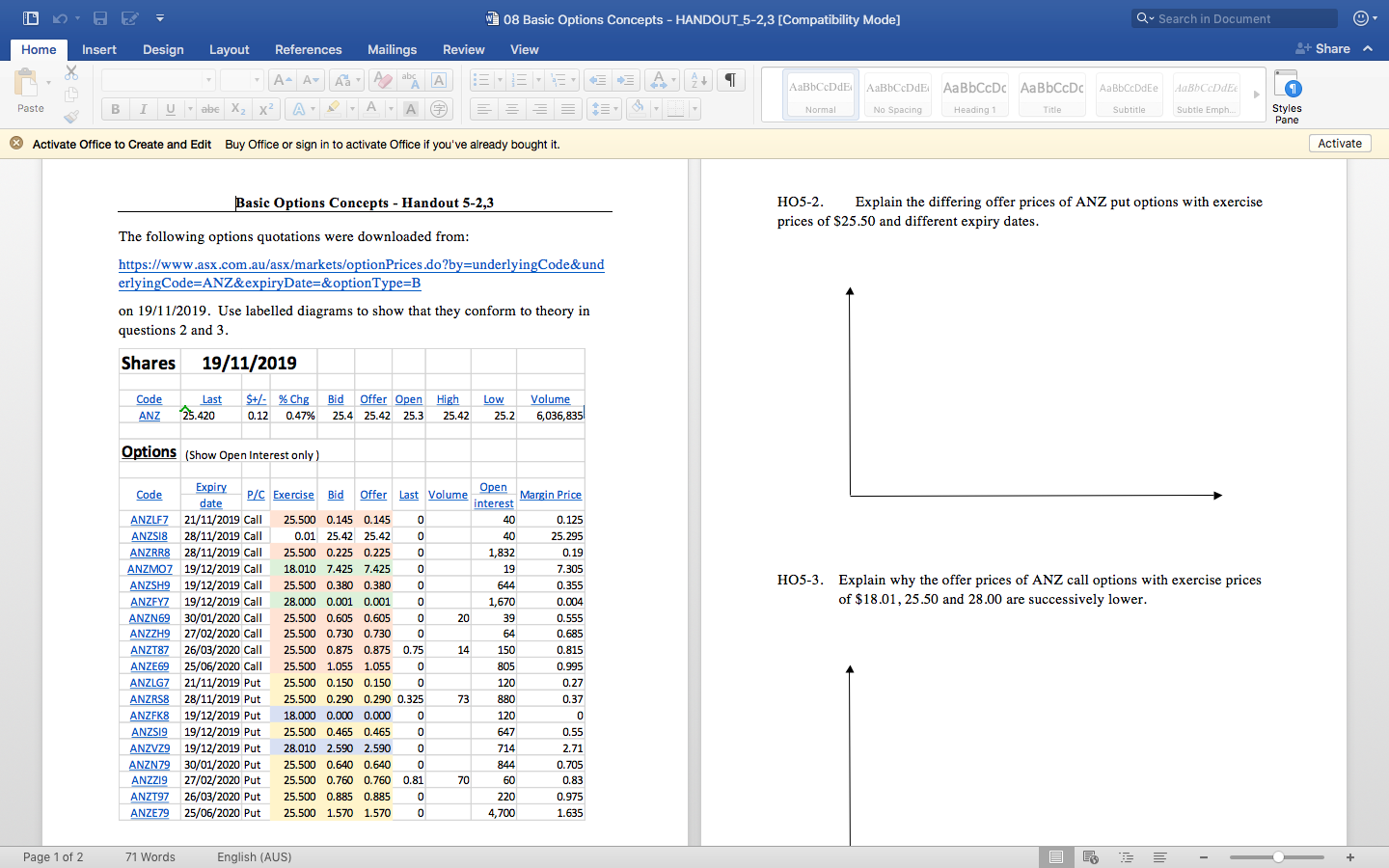Image resolution: width=1389 pixels, height=868 pixels.
Task: Select the Format Painter brush
Action: [71, 117]
